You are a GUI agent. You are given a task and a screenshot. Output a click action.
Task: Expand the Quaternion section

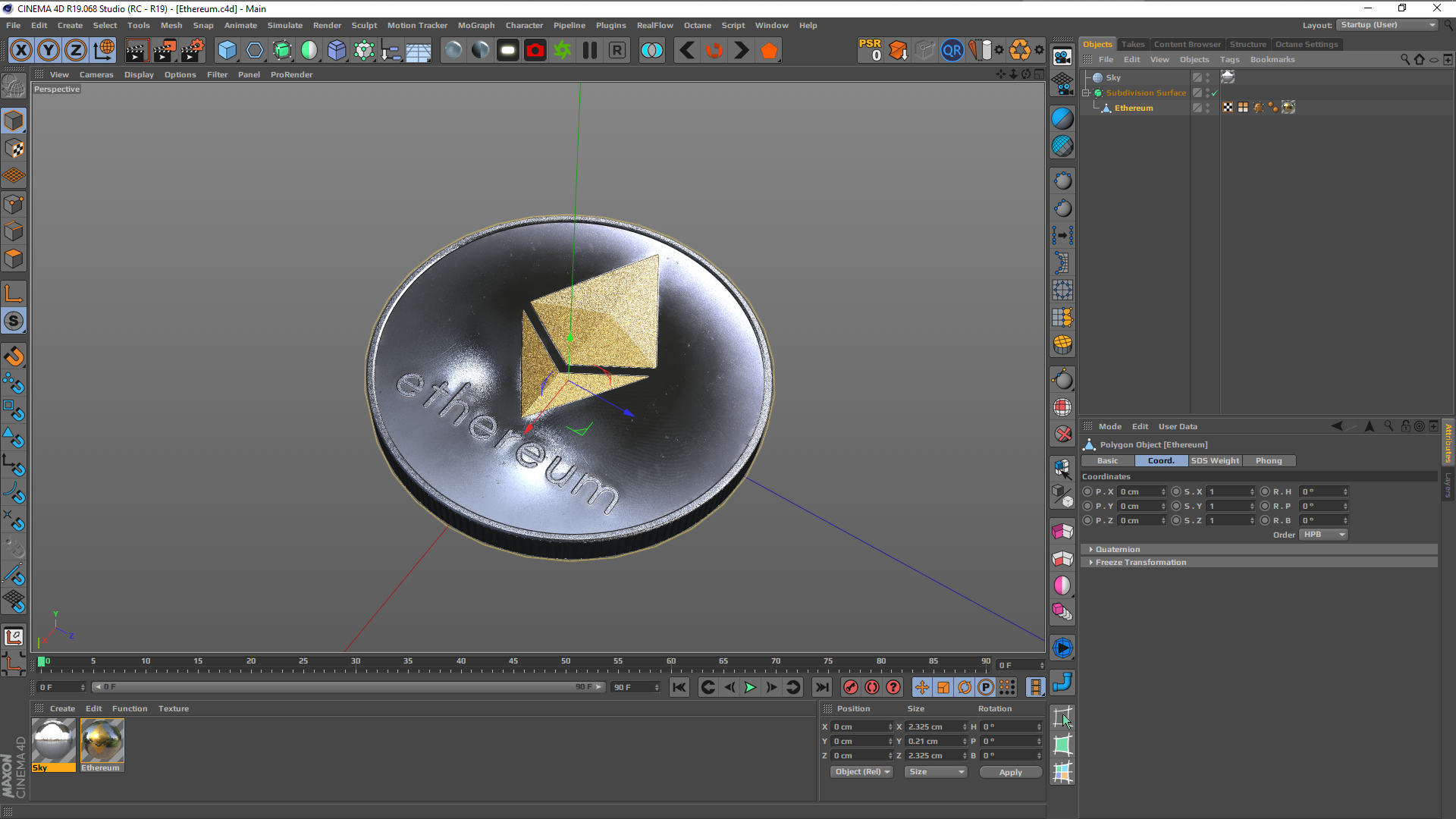point(1090,549)
